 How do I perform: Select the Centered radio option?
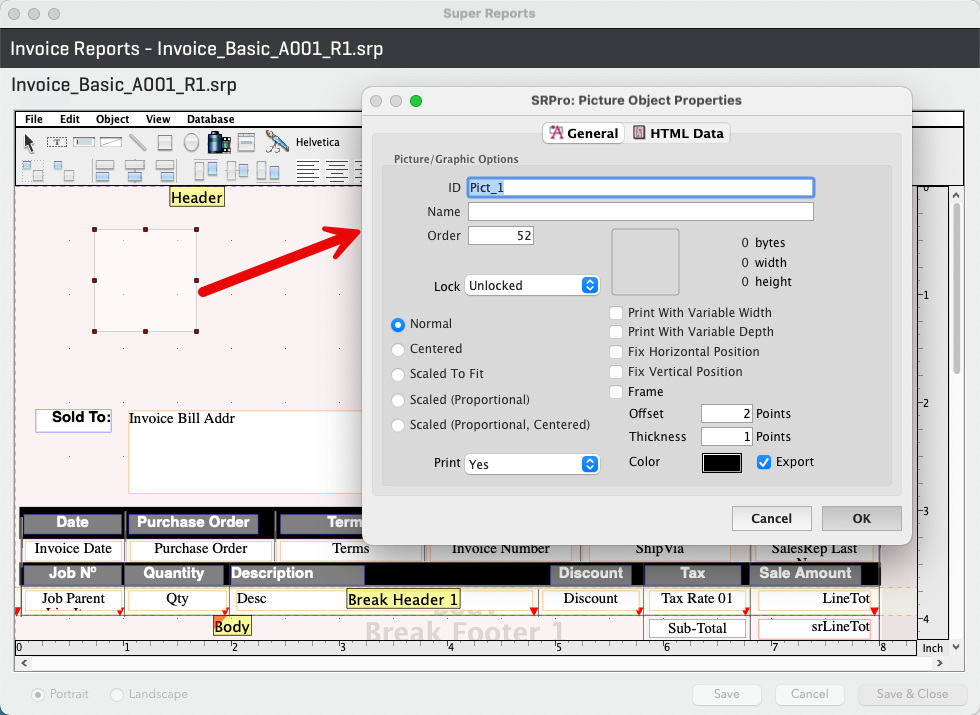(398, 349)
